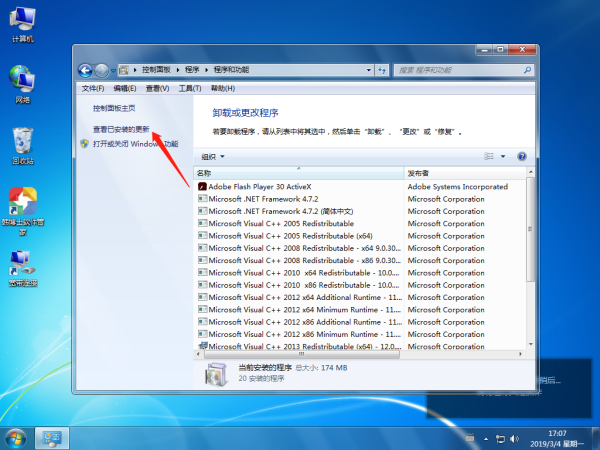The width and height of the screenshot is (600, 450).
Task: Click the icon of .NET Framework 4.7.2 row
Action: [x=202, y=199]
